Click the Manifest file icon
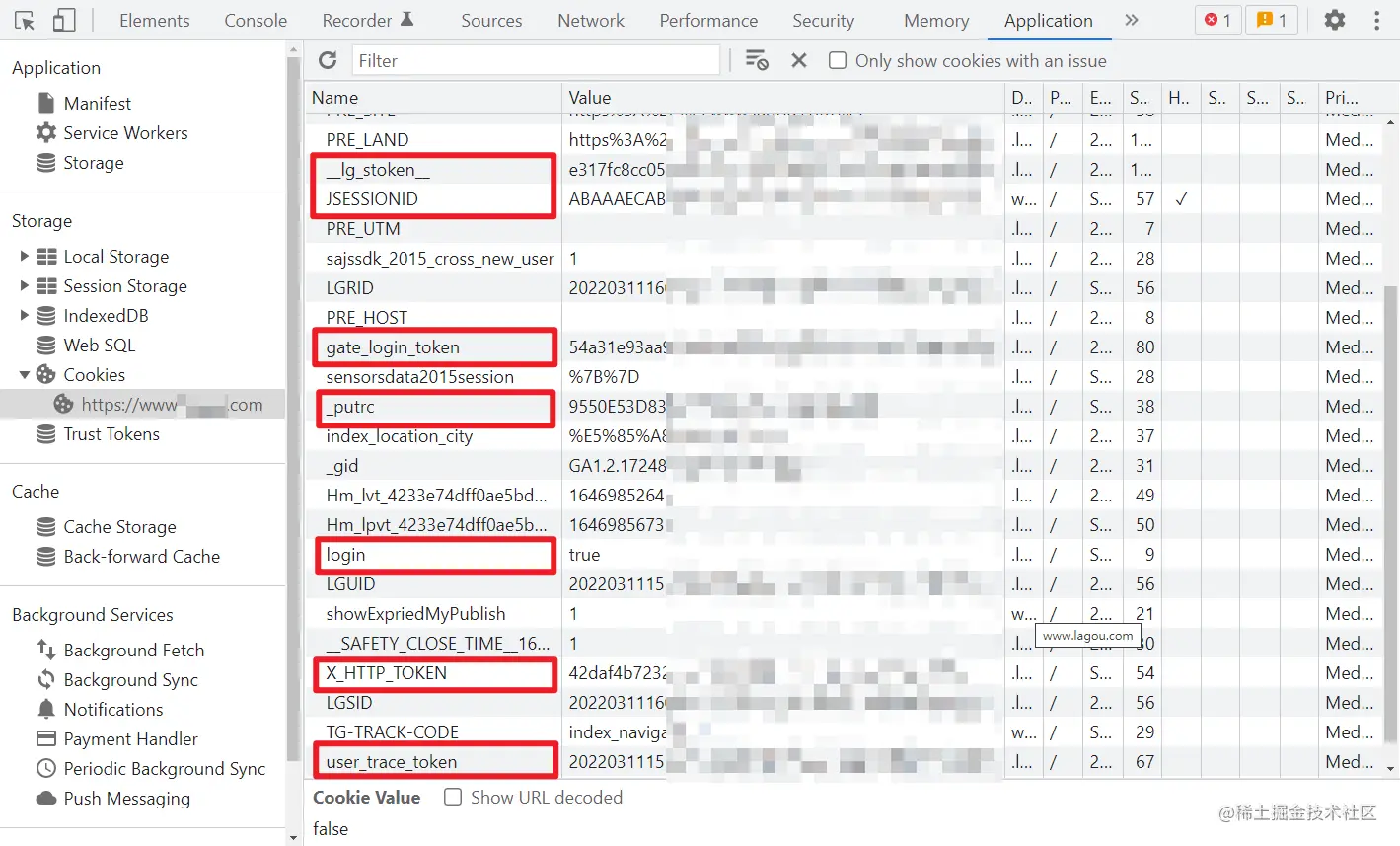Viewport: 1400px width, 846px height. click(x=46, y=103)
